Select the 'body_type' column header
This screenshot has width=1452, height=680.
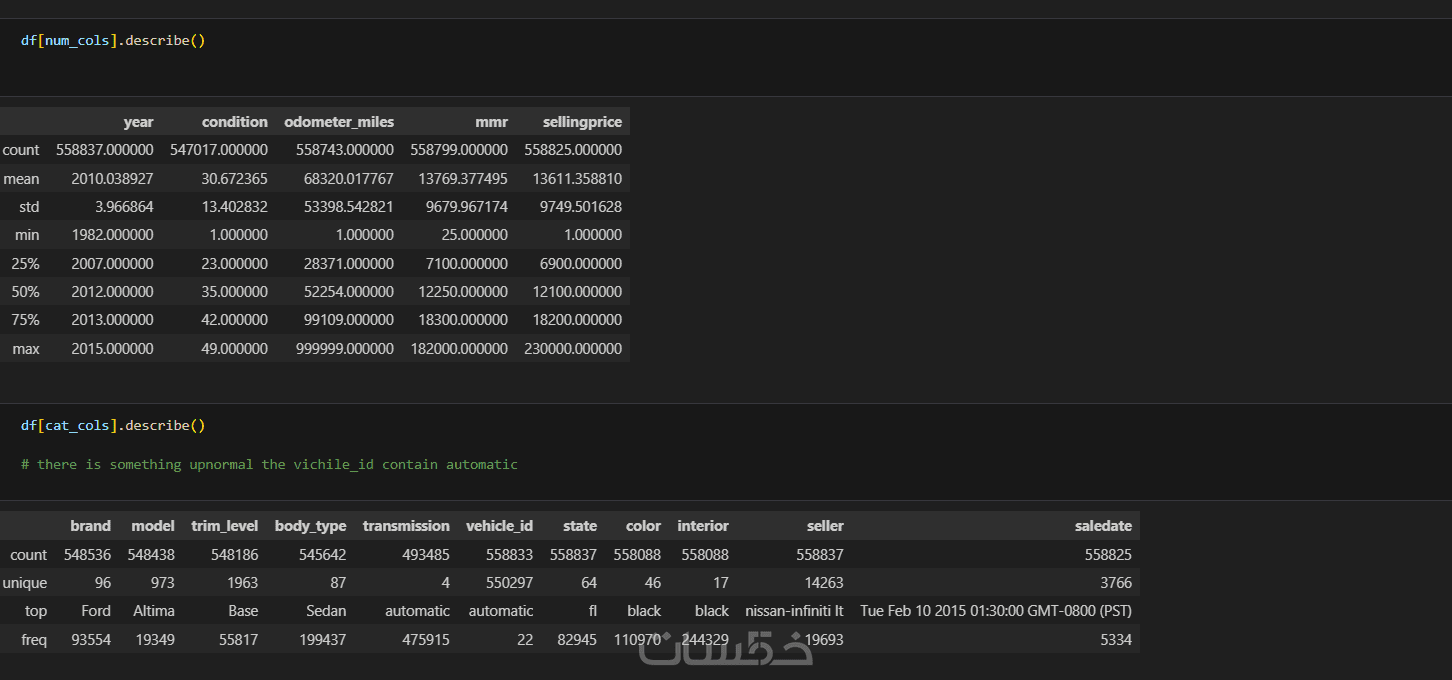[x=311, y=526]
